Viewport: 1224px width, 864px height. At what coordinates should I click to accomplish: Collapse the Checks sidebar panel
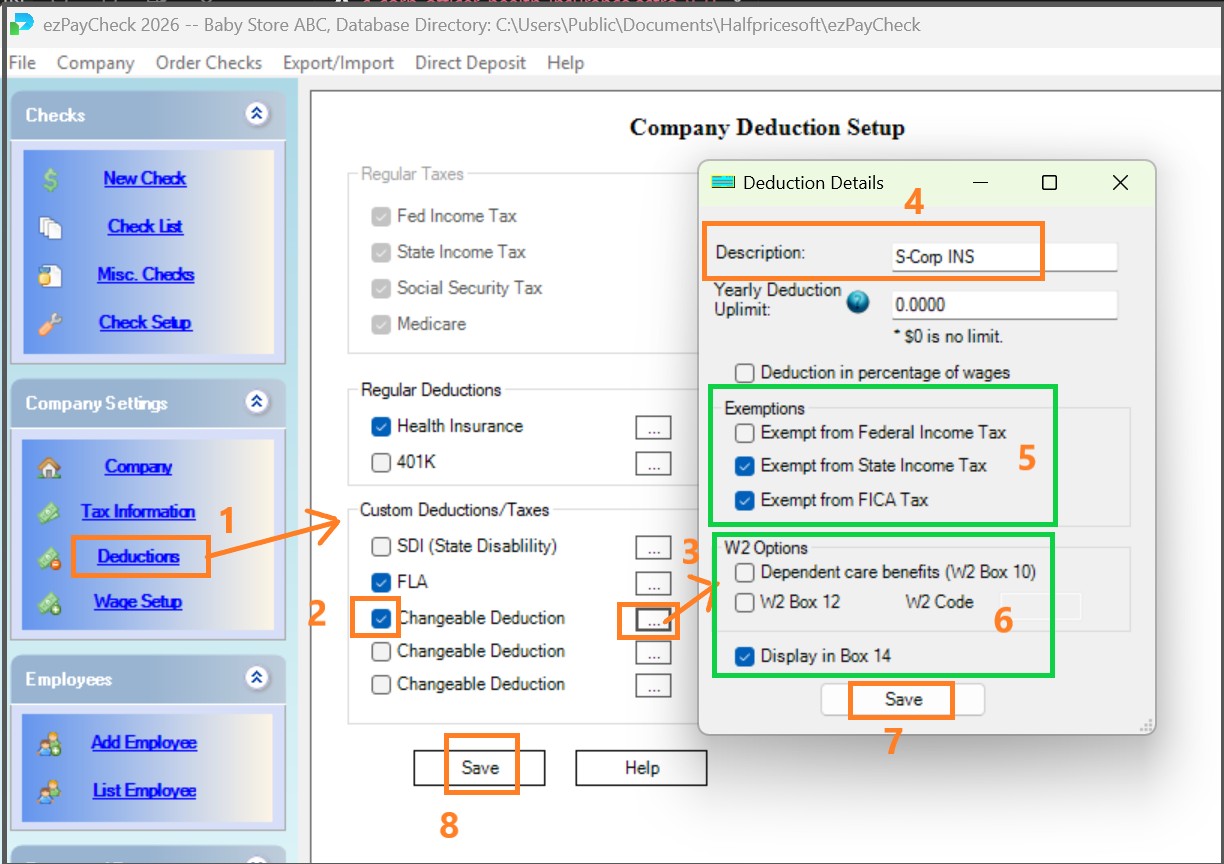tap(257, 115)
